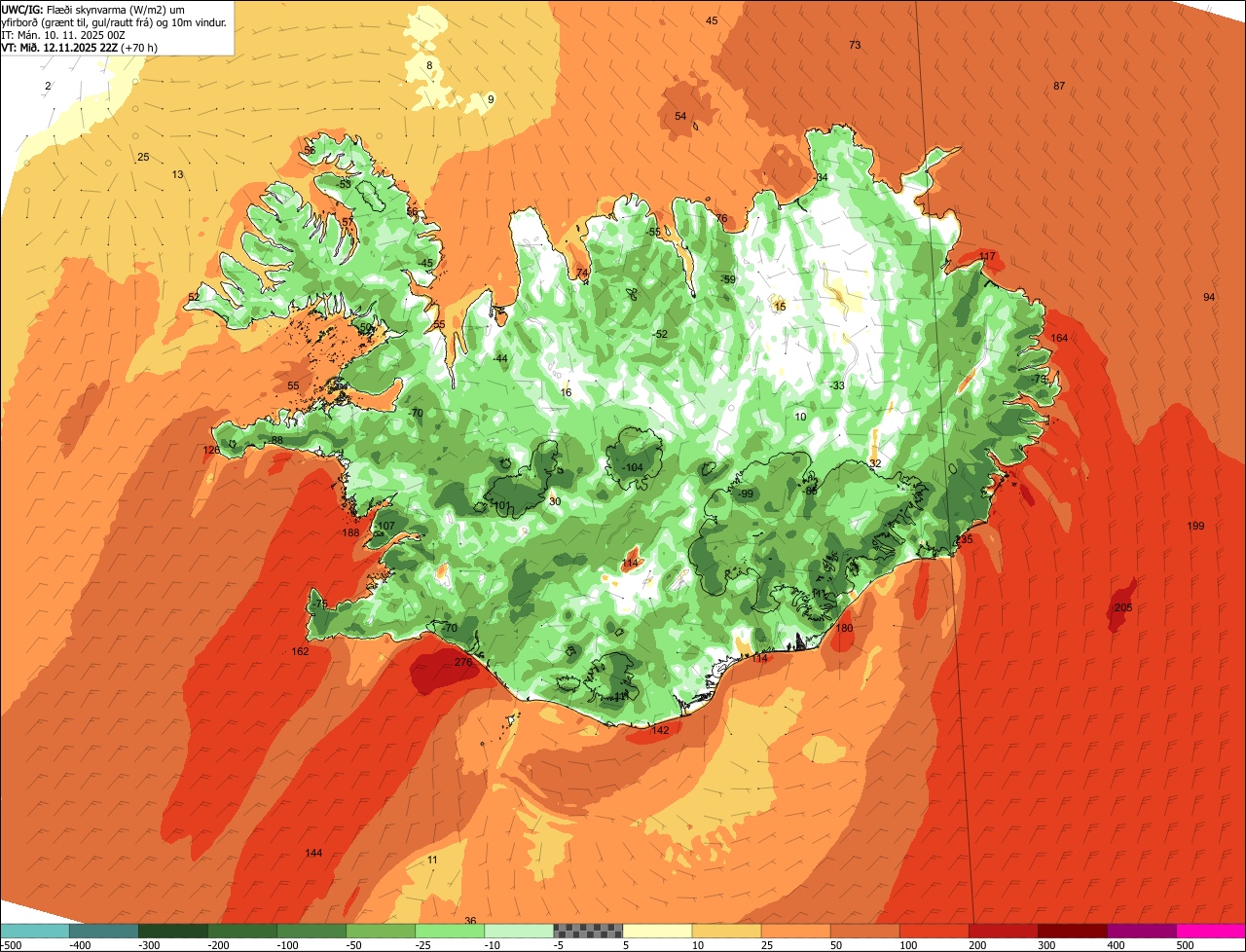Viewport: 1246px width, 952px height.
Task: Select the 199 value east of Iceland
Action: pyautogui.click(x=1195, y=526)
